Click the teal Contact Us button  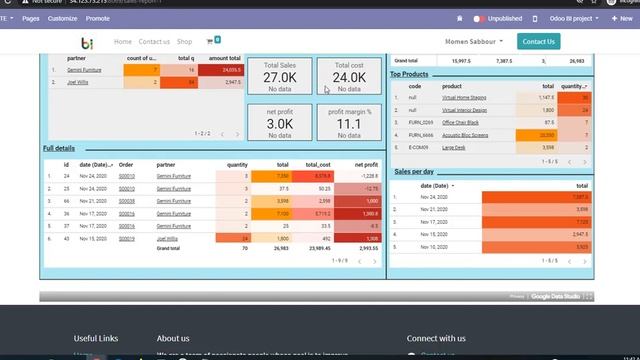(x=538, y=41)
